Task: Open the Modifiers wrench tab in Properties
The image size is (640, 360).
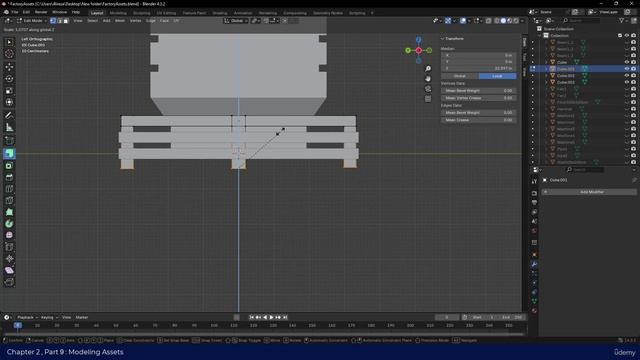Action: [x=534, y=264]
